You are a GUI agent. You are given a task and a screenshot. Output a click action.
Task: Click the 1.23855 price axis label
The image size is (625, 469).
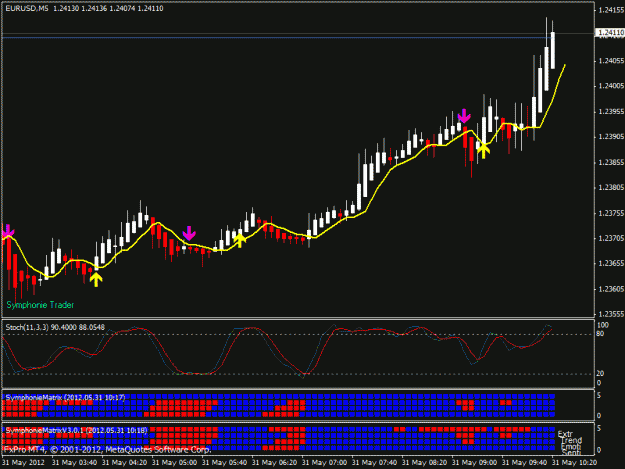coord(611,162)
